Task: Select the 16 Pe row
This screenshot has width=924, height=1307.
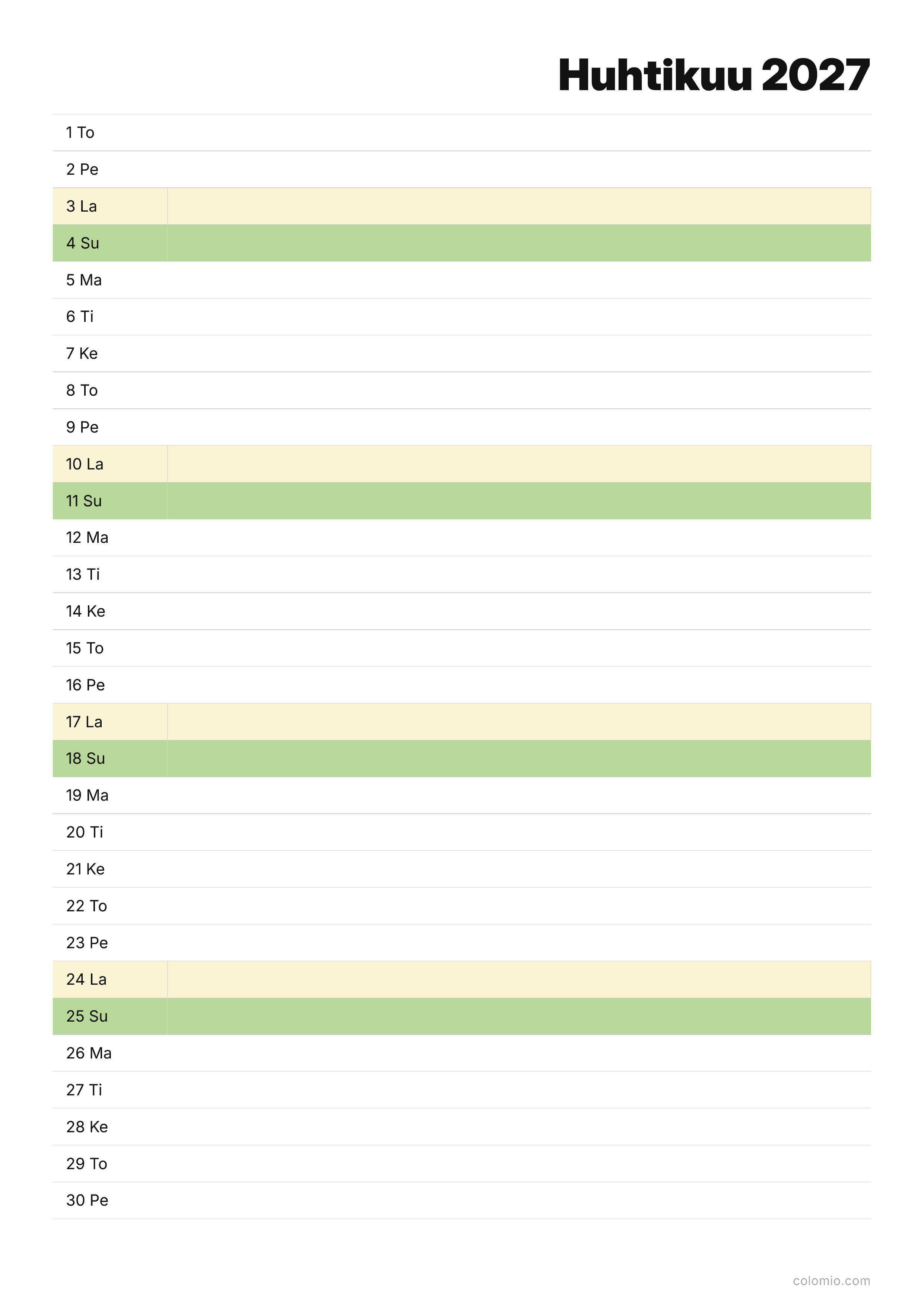Action: [461, 685]
